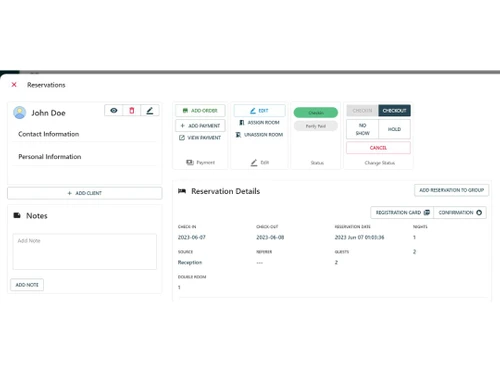
Task: Open View Payment
Action: tap(200, 138)
